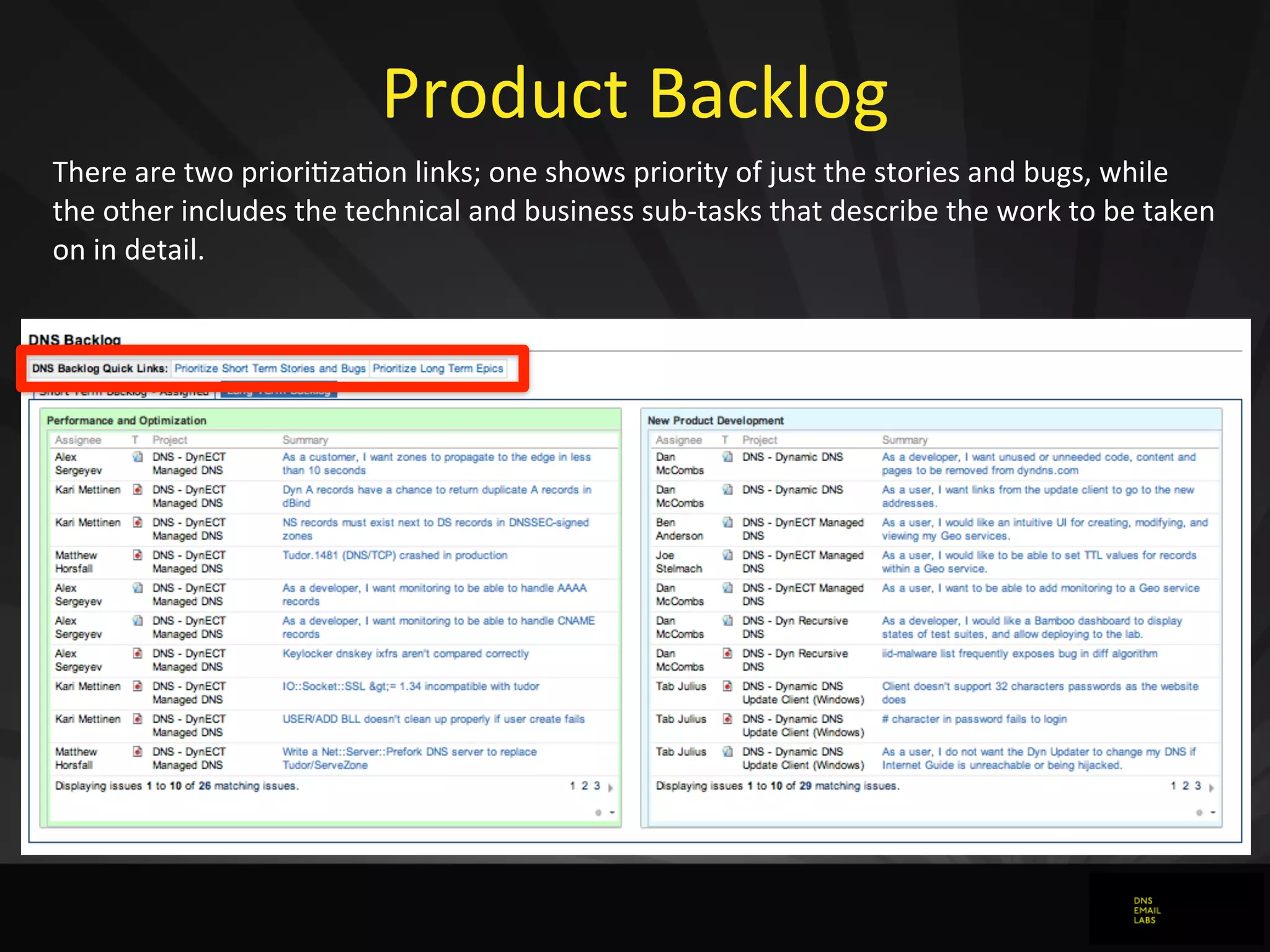Click Performance and Optimization gadget title
Screen dimensions: 1270x952
click(127, 420)
